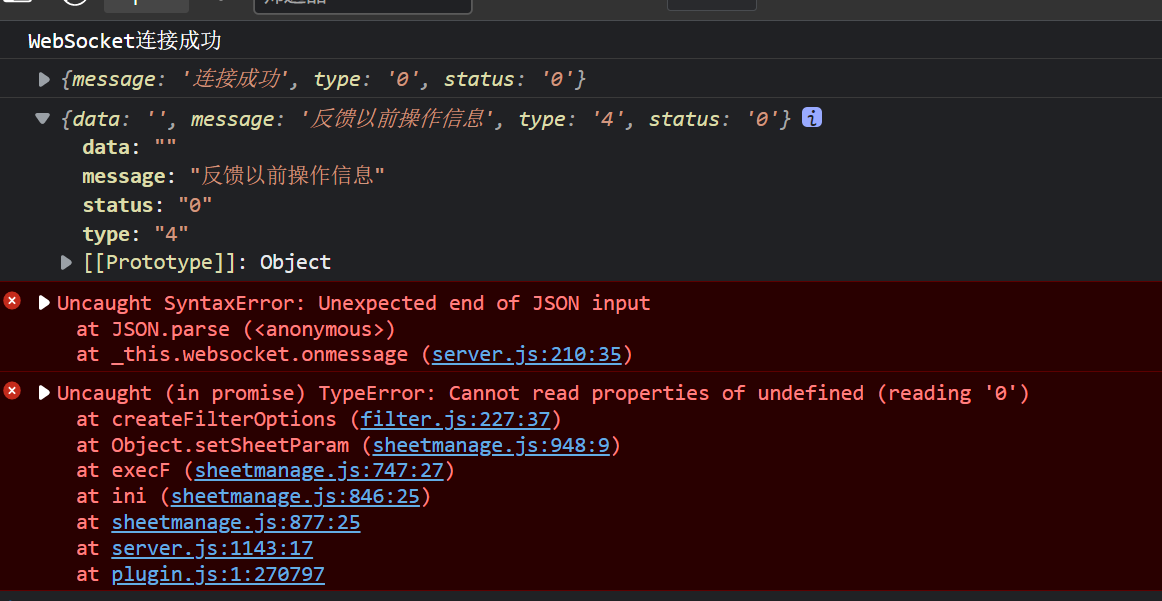The height and width of the screenshot is (601, 1162).
Task: Open the plugin.js:1:270797 link
Action: 217,574
